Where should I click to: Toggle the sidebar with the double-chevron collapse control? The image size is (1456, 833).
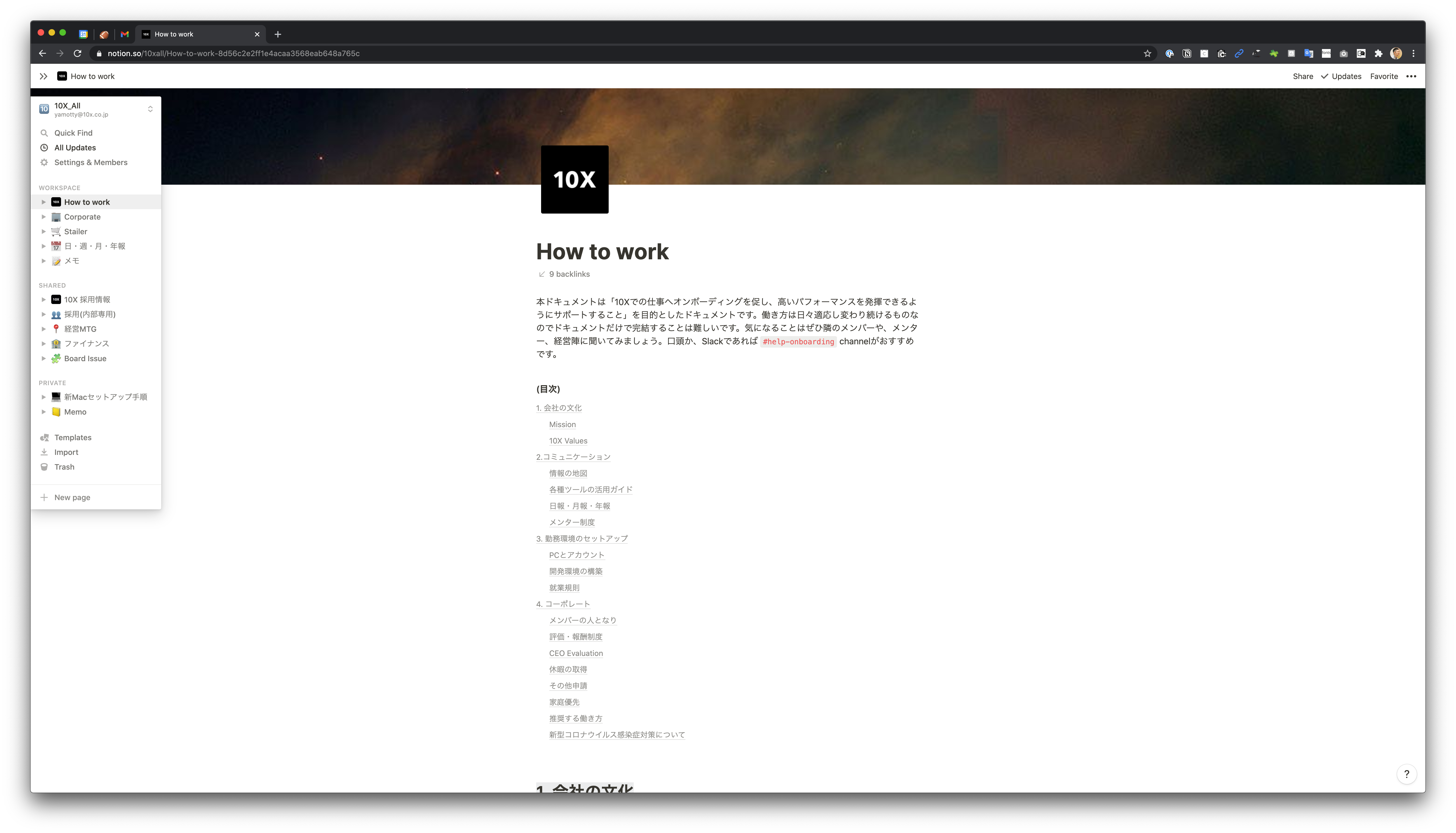coord(44,75)
